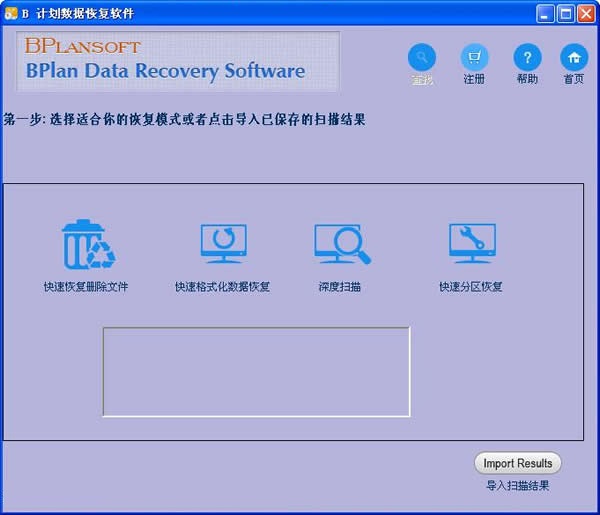Viewport: 600px width, 515px height.
Task: Open the 帮助 help question mark icon
Action: click(x=527, y=58)
